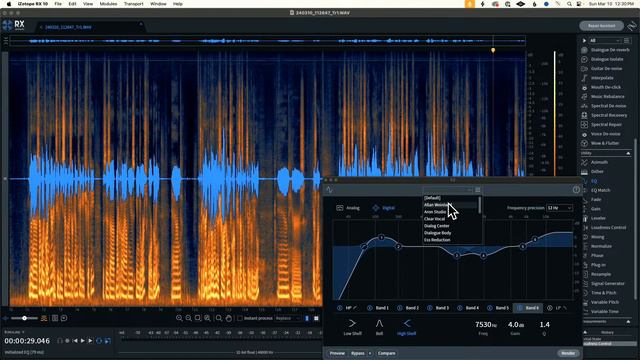Enable the Instant process checkbox
Image resolution: width=640 pixels, height=360 pixels.
(240, 318)
